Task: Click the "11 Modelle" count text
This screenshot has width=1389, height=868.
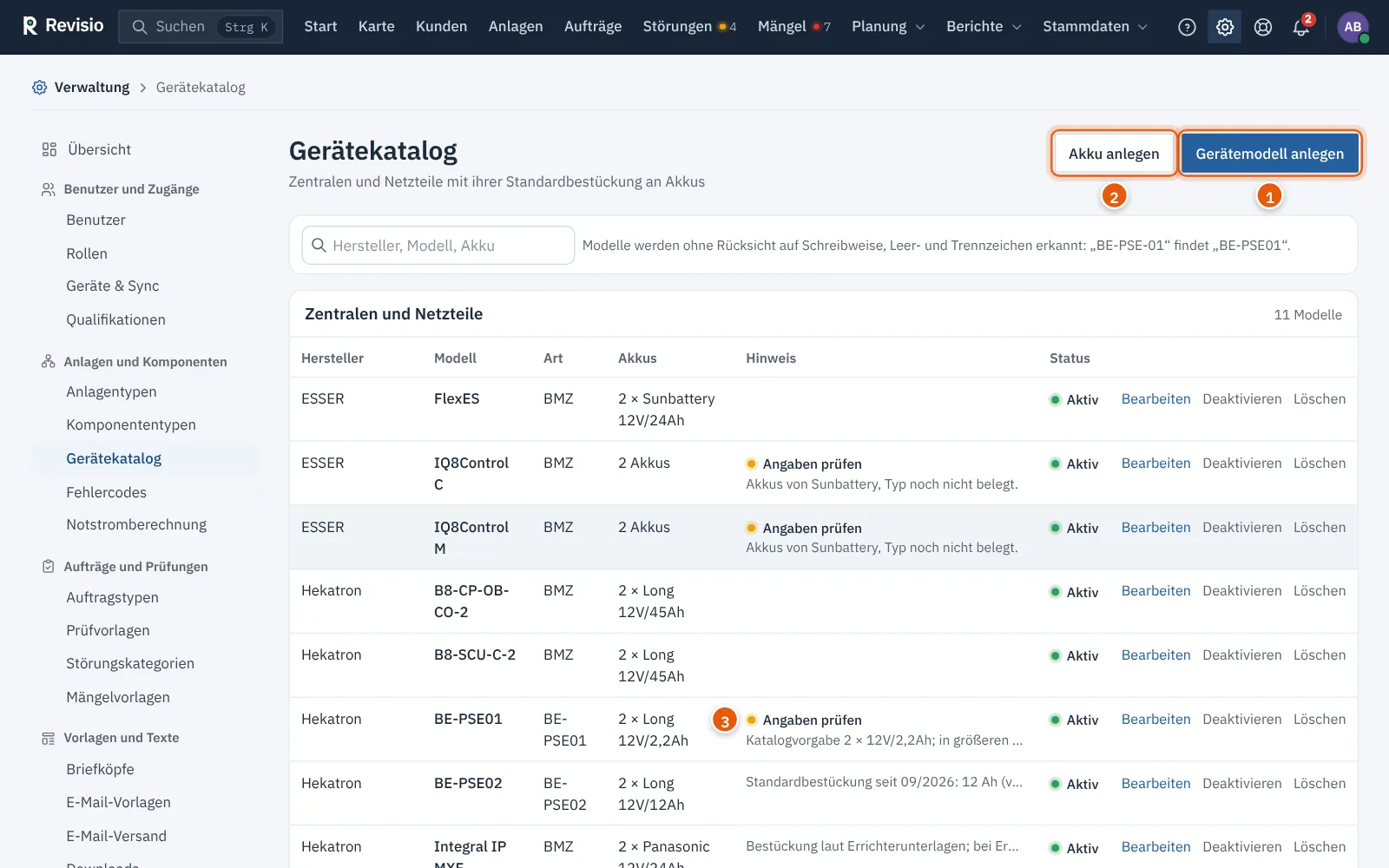Action: pyautogui.click(x=1307, y=314)
